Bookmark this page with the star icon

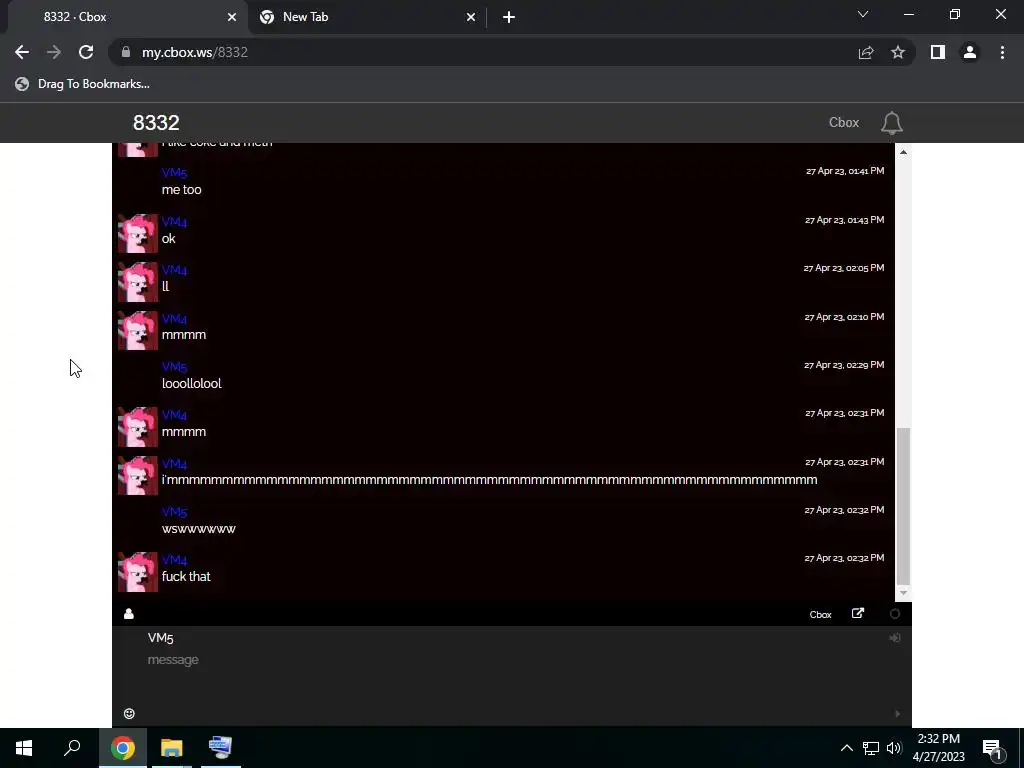click(x=898, y=52)
